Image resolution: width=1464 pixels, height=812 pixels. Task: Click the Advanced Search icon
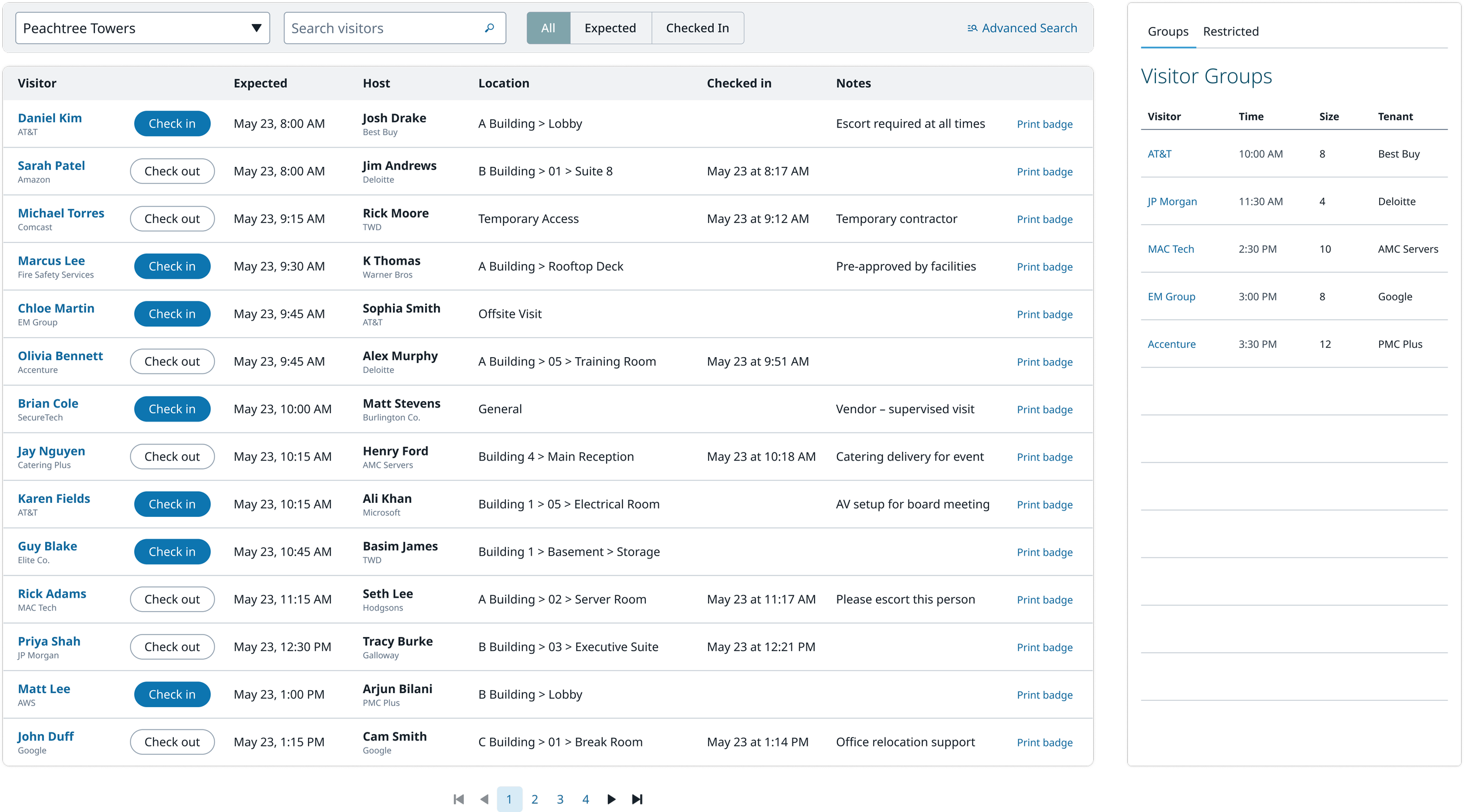pyautogui.click(x=972, y=28)
